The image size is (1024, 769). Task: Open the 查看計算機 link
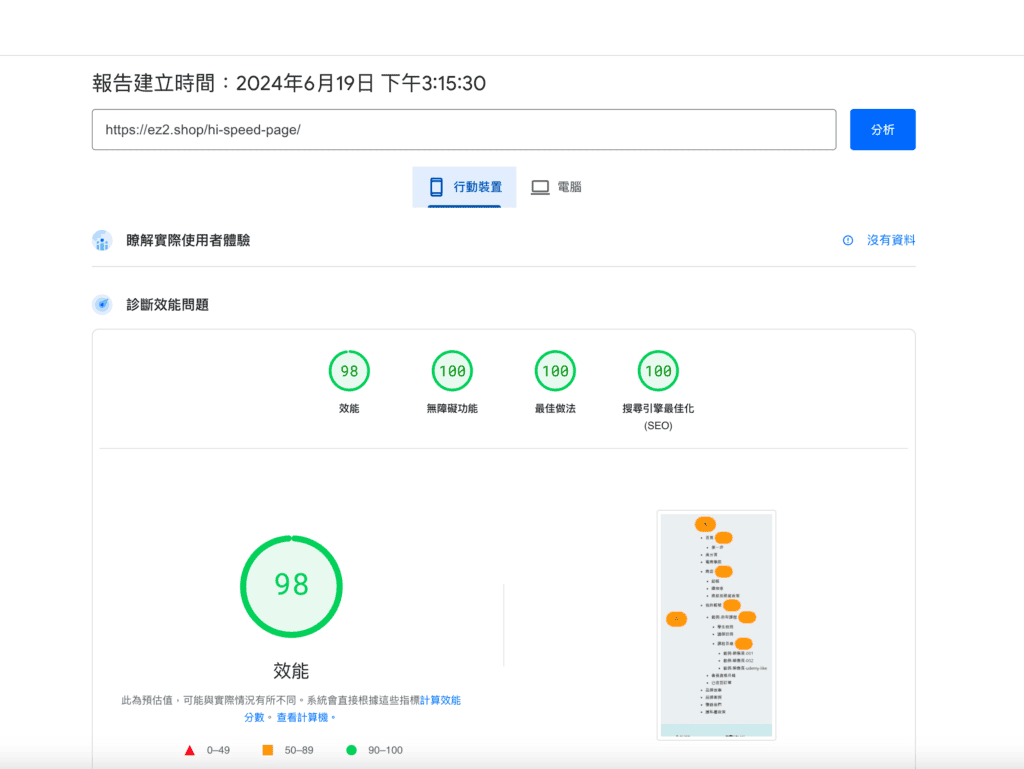[304, 717]
